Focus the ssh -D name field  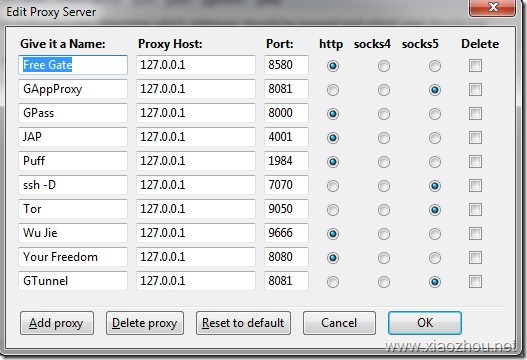(73, 185)
